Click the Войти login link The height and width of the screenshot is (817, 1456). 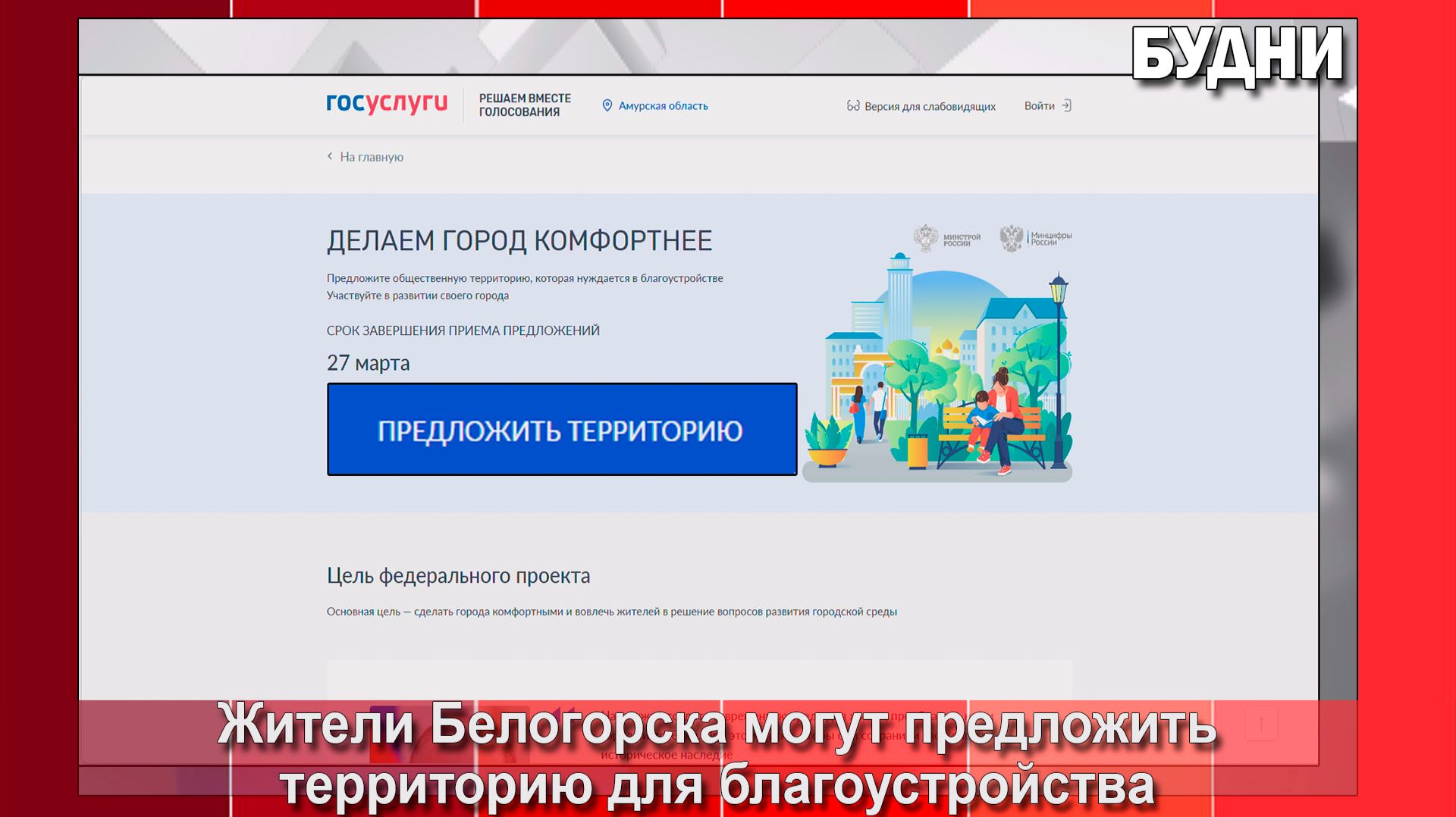tap(1040, 105)
